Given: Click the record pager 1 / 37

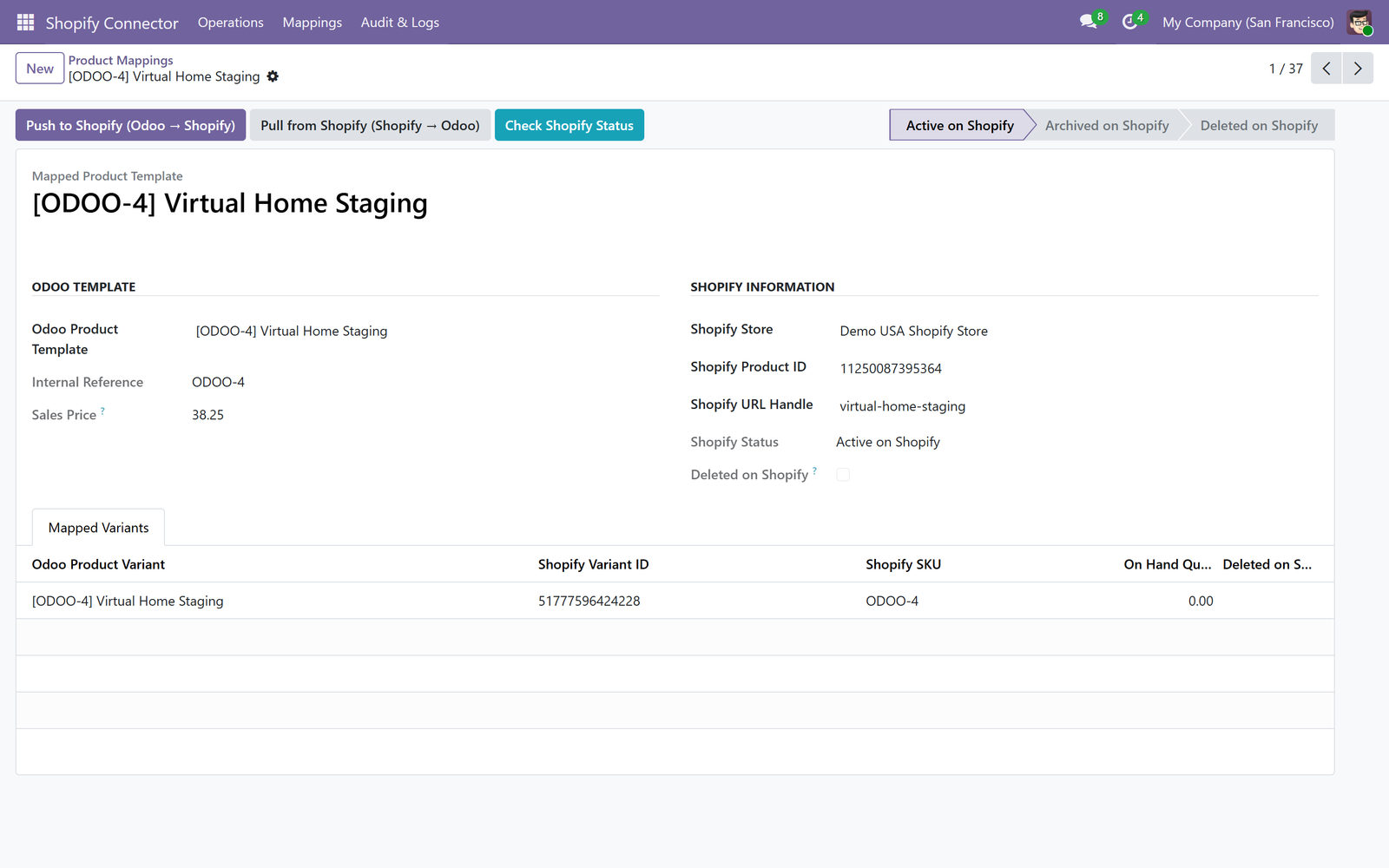Looking at the screenshot, I should 1286,69.
